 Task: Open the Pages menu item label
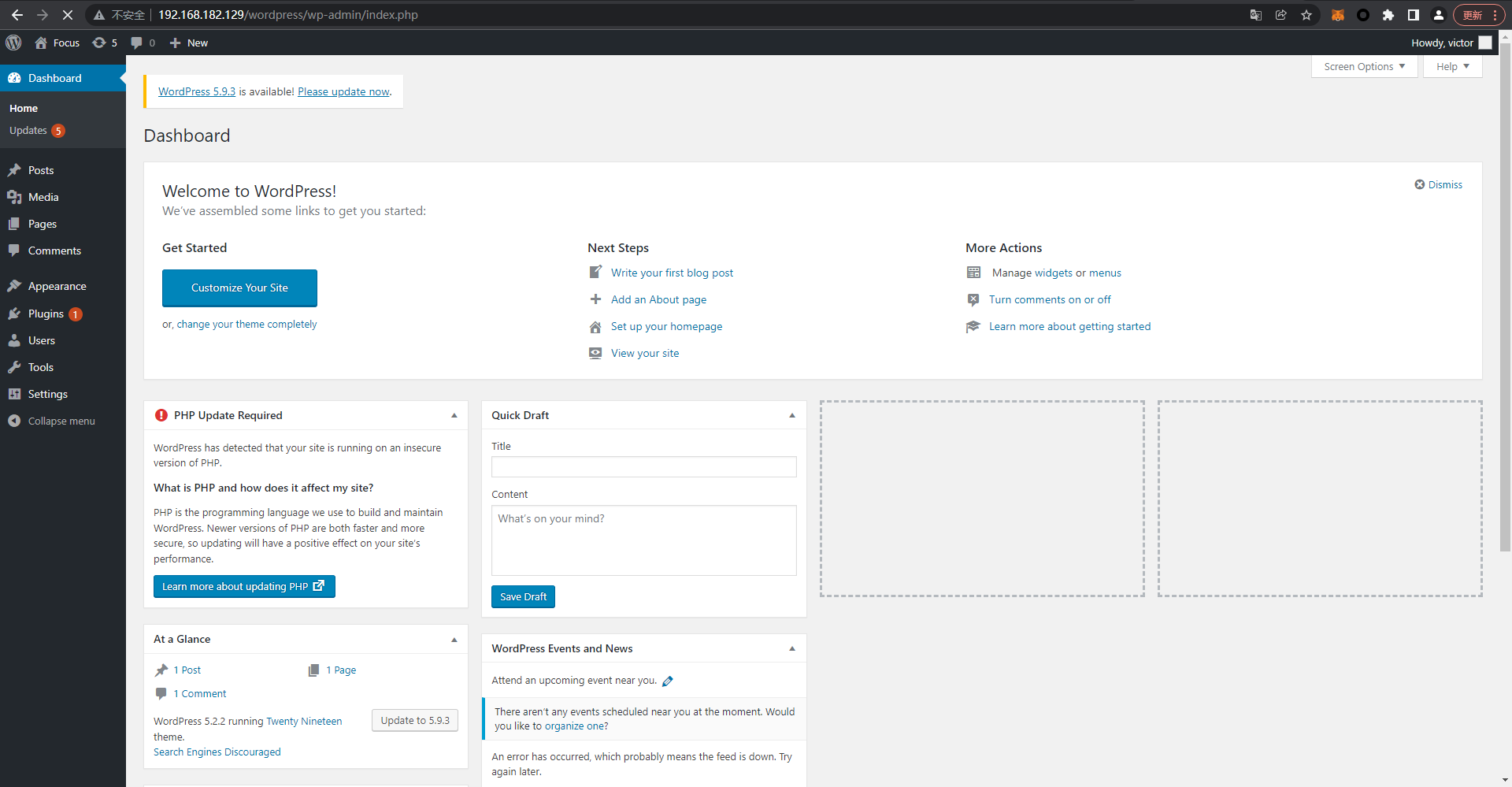click(x=43, y=224)
